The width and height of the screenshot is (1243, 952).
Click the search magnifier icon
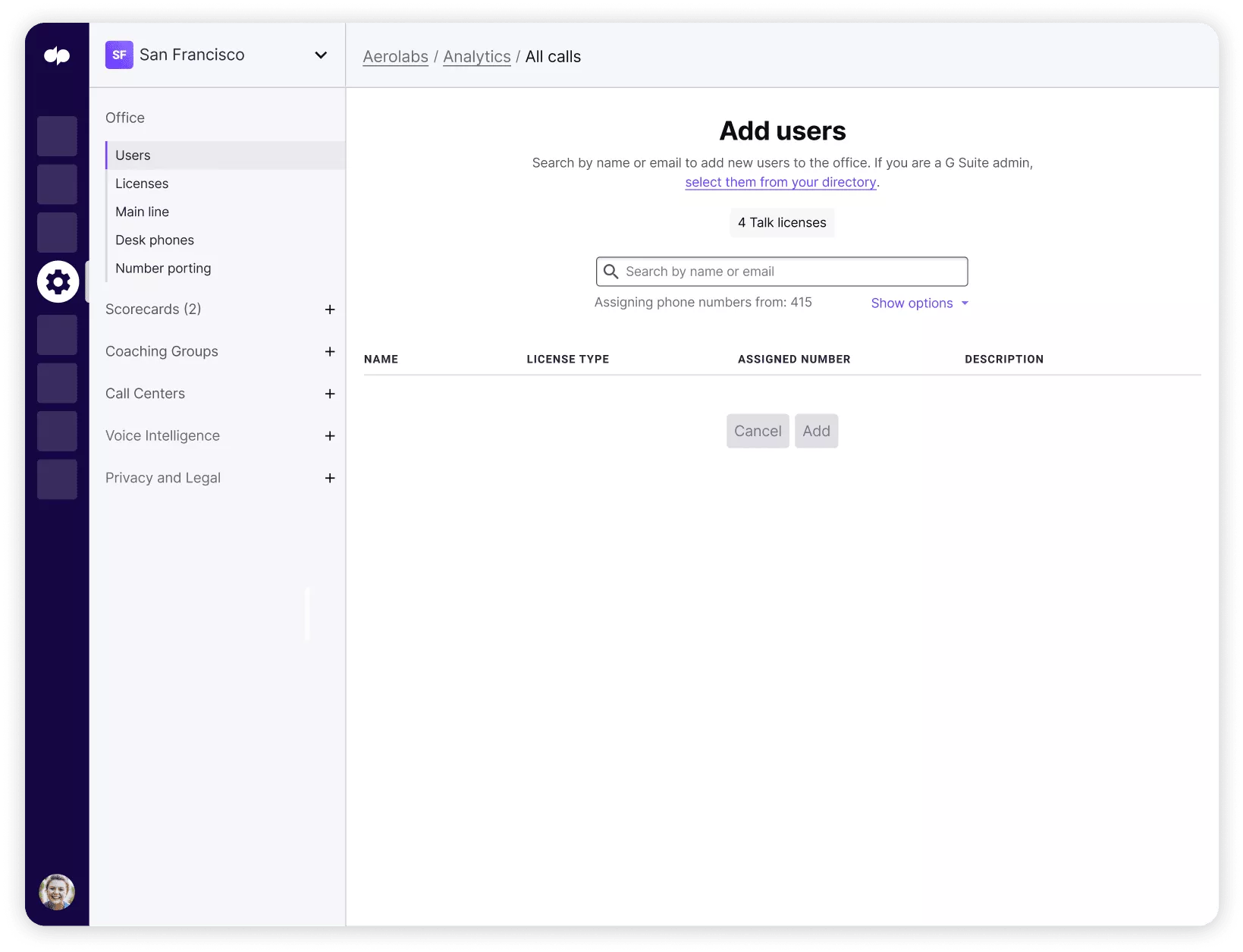611,272
